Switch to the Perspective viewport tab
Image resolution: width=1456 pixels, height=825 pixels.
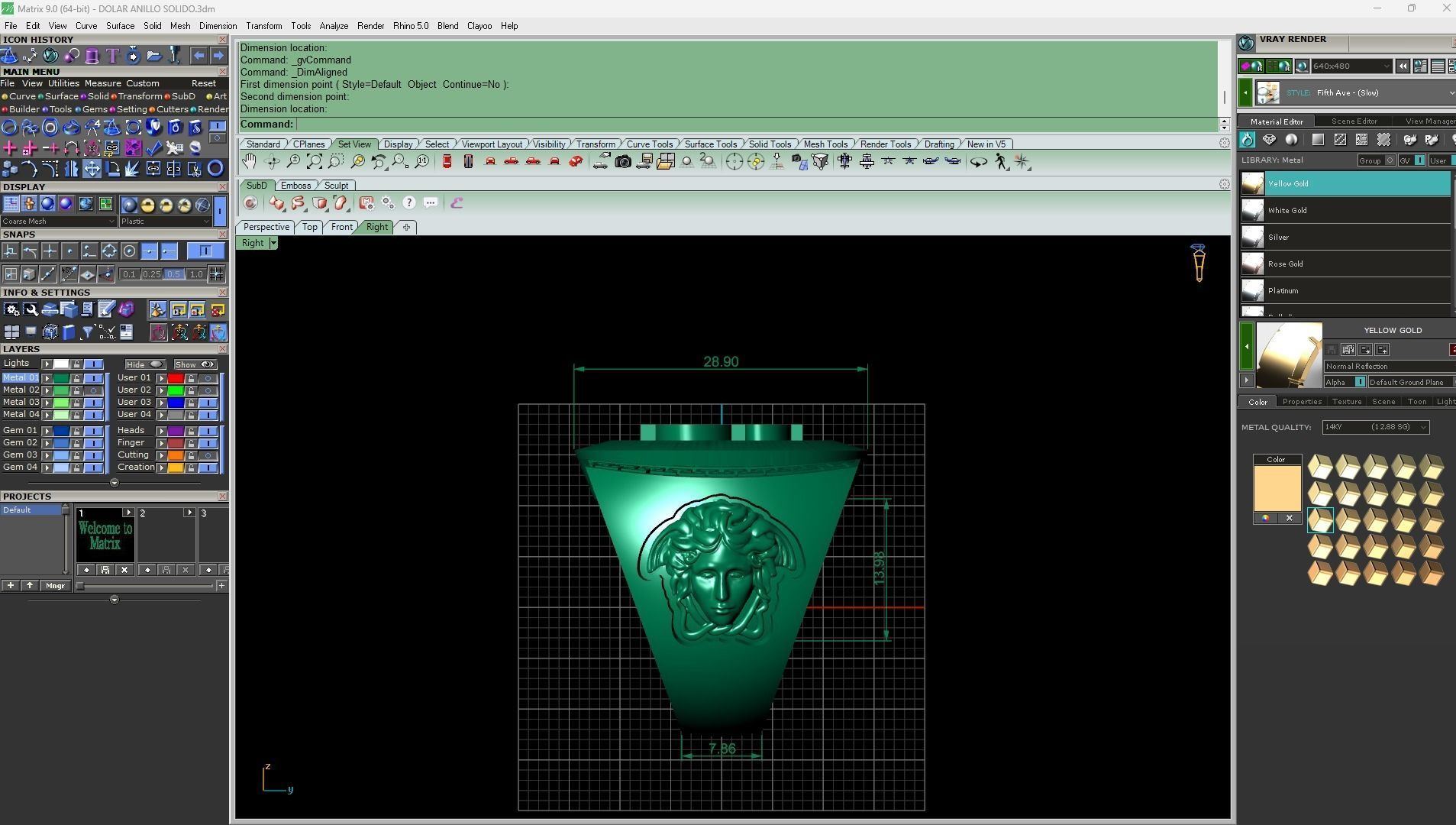coord(266,227)
